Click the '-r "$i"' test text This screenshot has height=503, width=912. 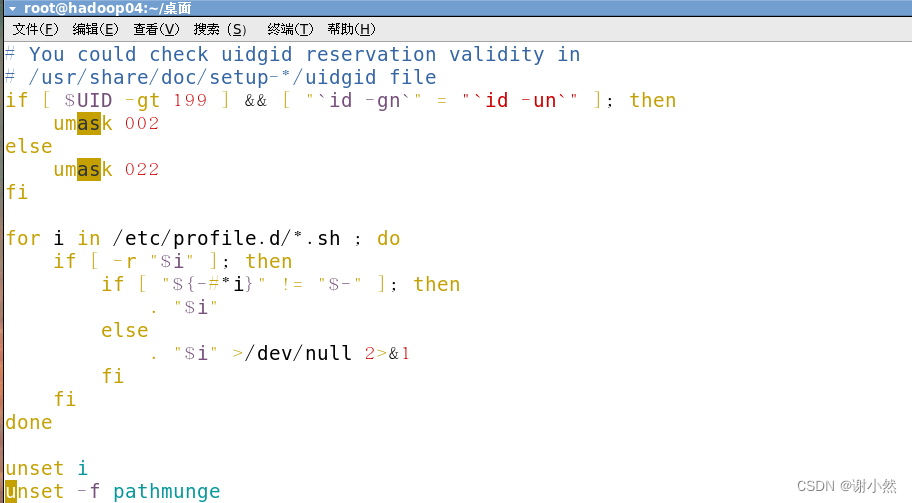(x=153, y=262)
